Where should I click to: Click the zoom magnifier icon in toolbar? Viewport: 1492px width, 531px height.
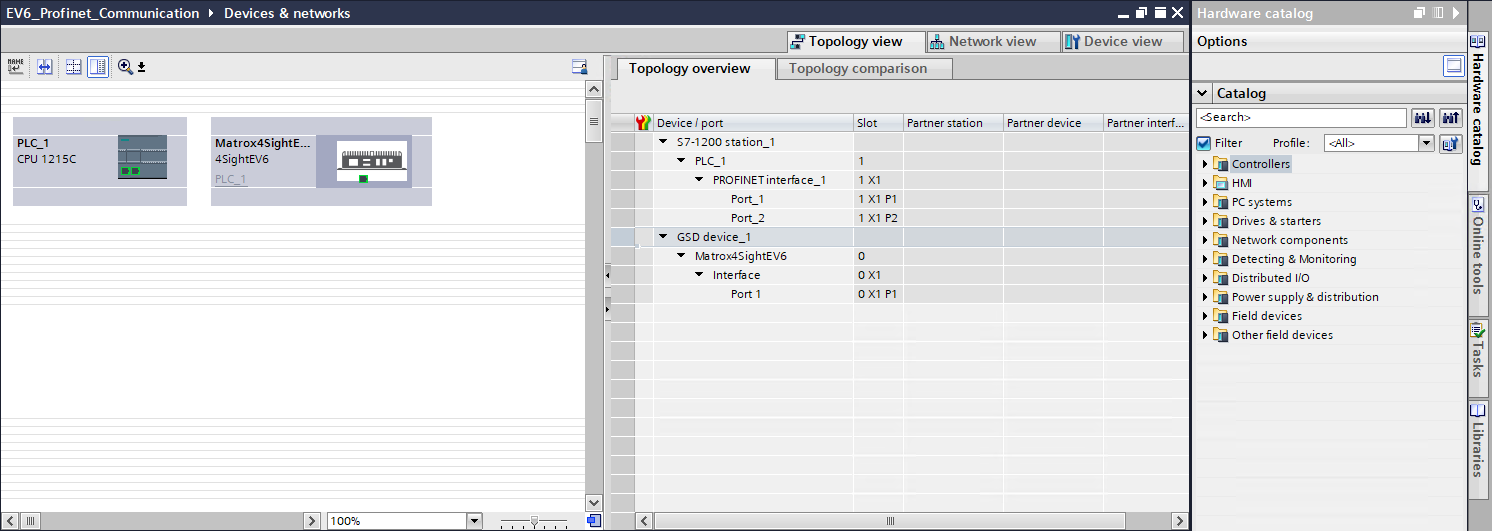[125, 67]
